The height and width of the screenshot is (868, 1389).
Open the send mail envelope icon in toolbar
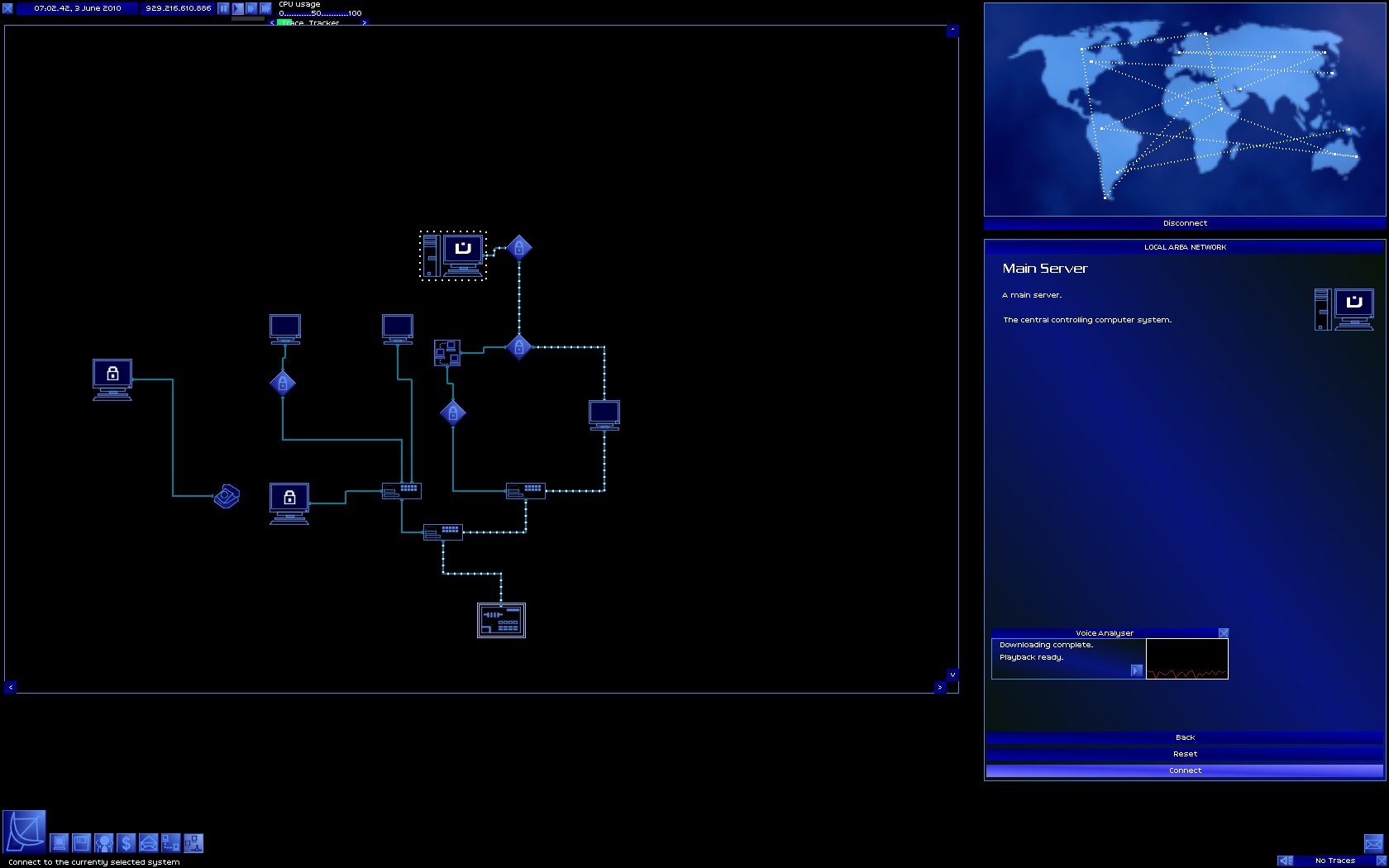pyautogui.click(x=149, y=843)
